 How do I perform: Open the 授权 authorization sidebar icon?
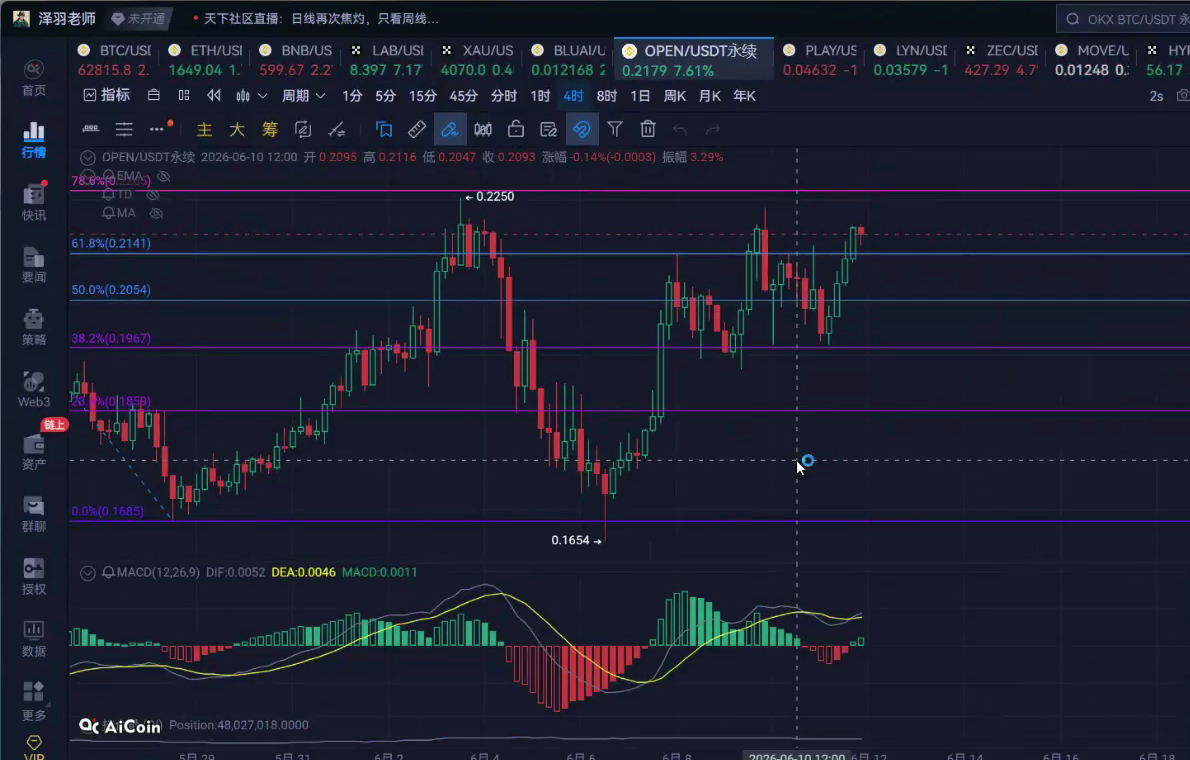(x=33, y=576)
